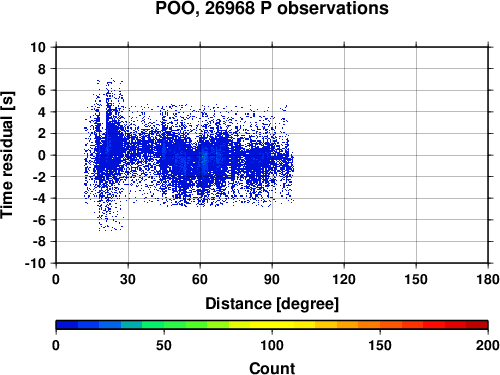The width and height of the screenshot is (500, 375).
Task: Pick the yellow colorbar segment at 100
Action: (x=272, y=325)
